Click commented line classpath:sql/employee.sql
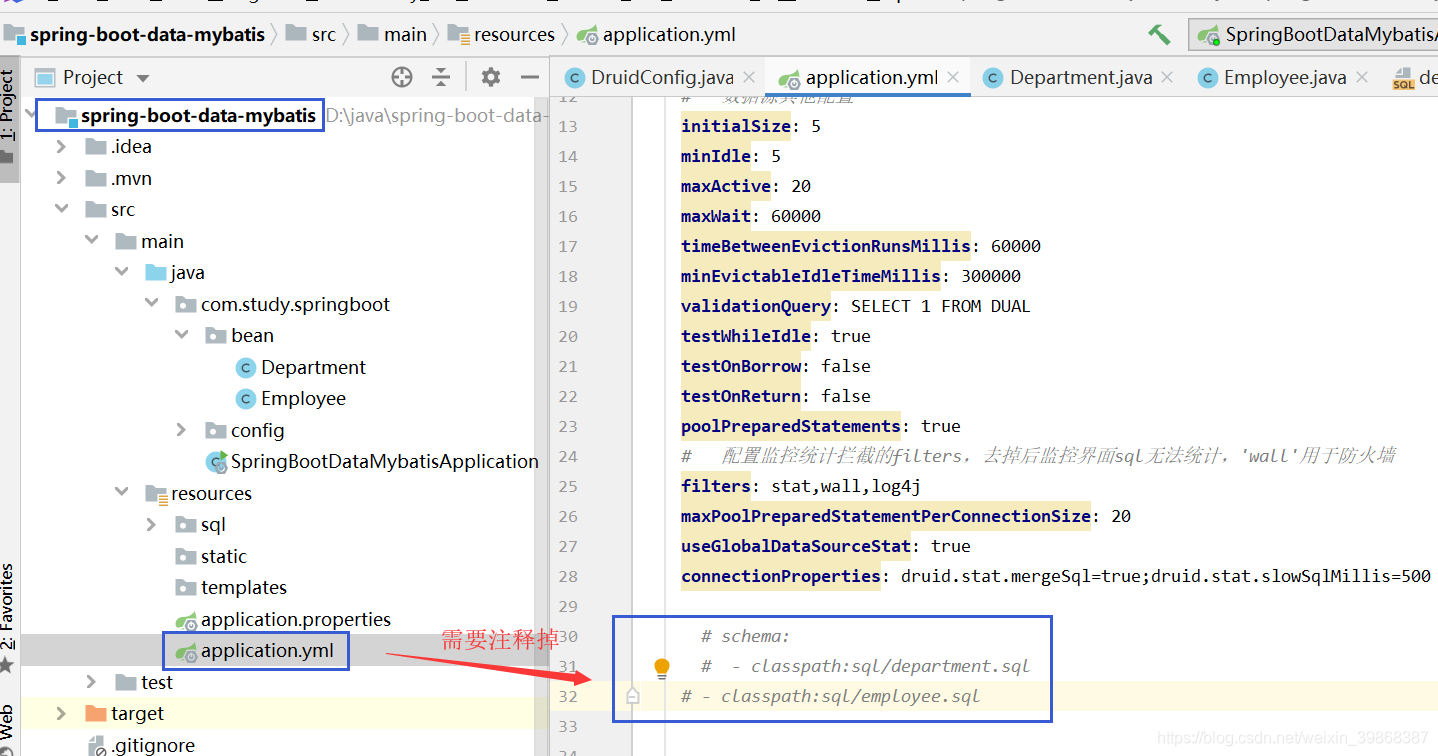Image resolution: width=1438 pixels, height=756 pixels. (830, 696)
